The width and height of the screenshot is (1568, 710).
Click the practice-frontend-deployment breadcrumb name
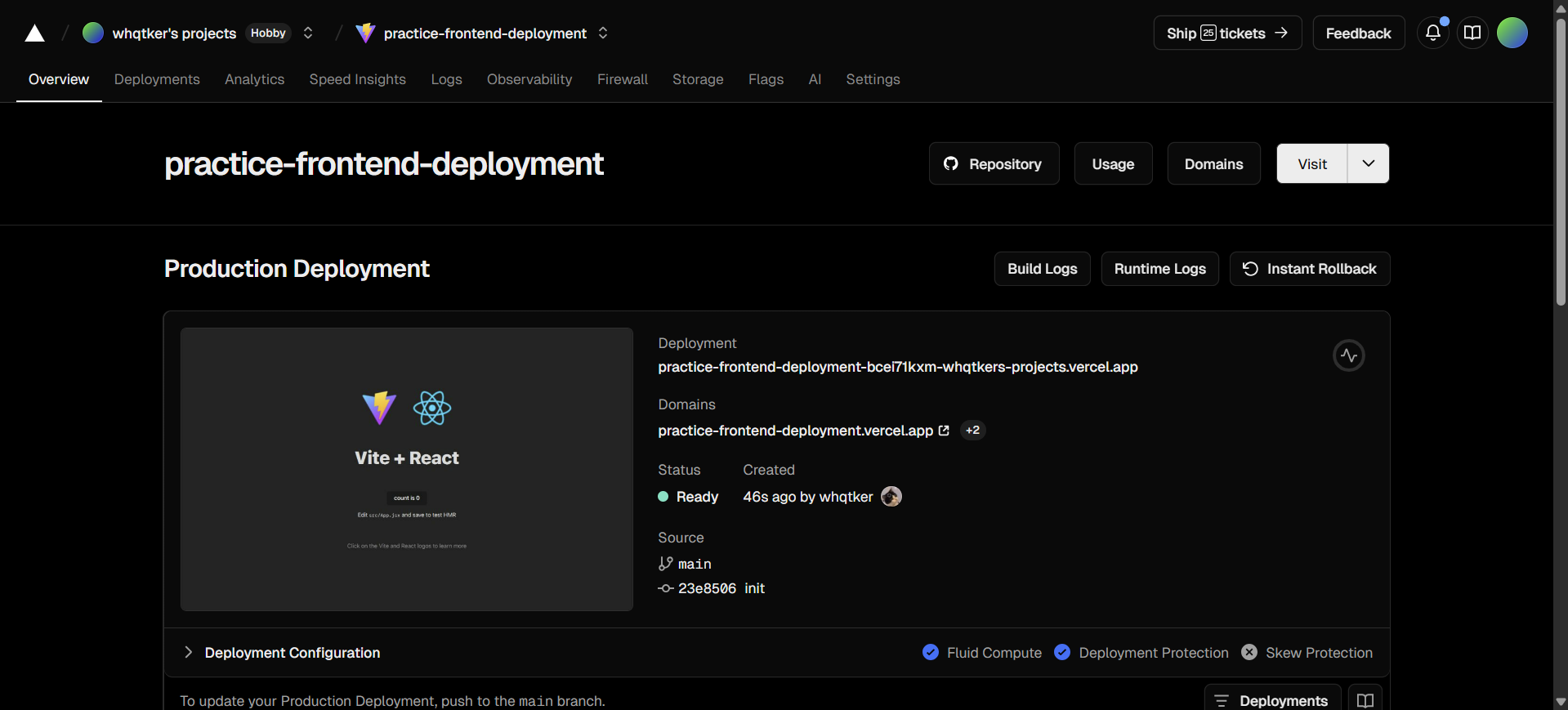pos(485,33)
